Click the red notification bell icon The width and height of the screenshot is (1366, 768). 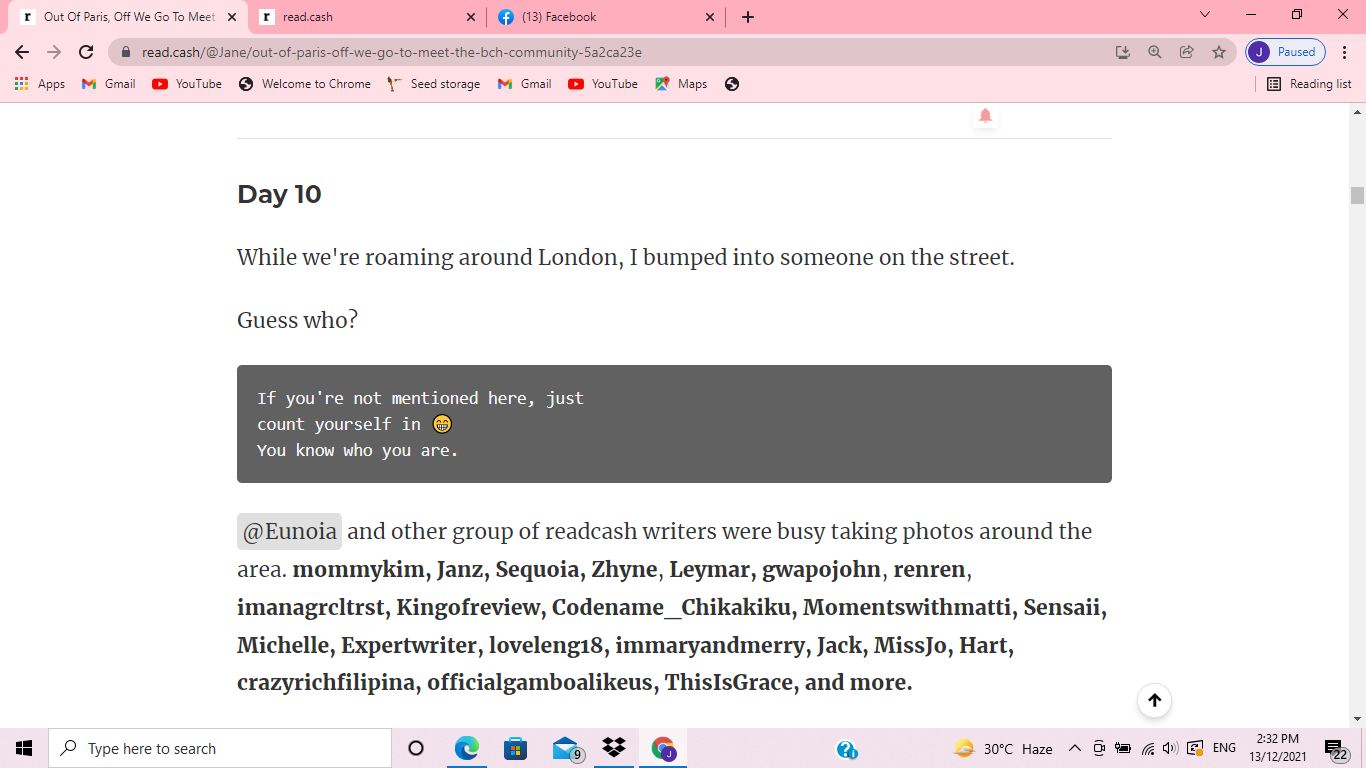click(x=985, y=116)
